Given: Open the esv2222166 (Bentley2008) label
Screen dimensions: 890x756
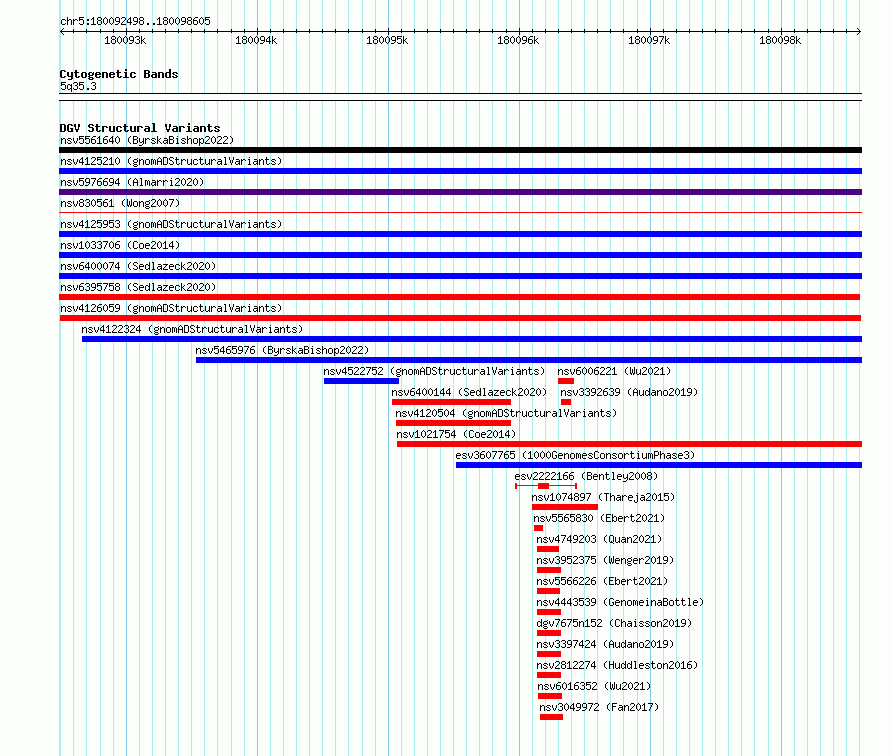Looking at the screenshot, I should point(586,476).
